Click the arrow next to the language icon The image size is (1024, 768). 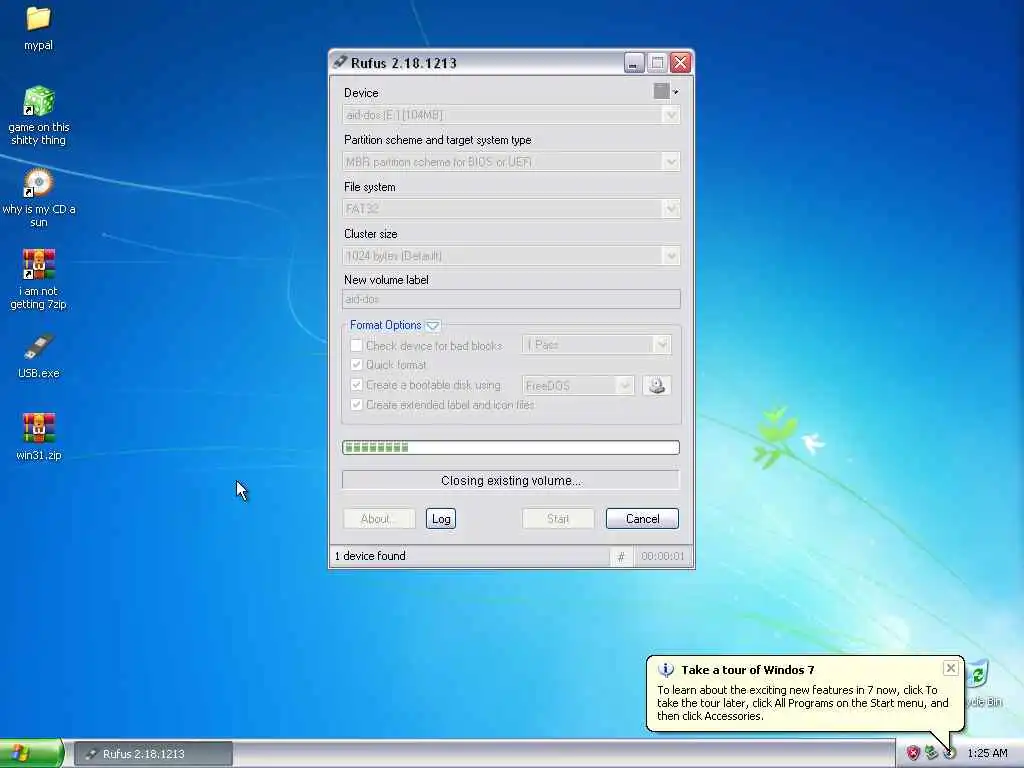[675, 92]
